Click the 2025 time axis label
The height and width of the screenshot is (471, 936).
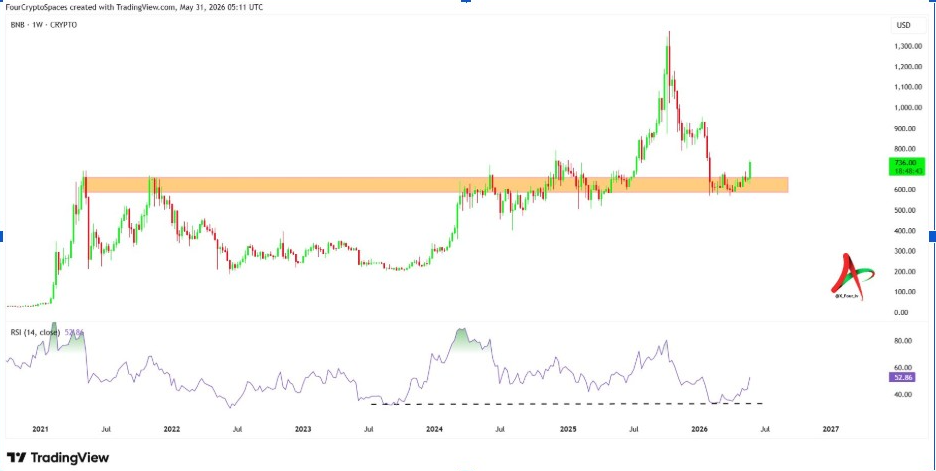[568, 429]
